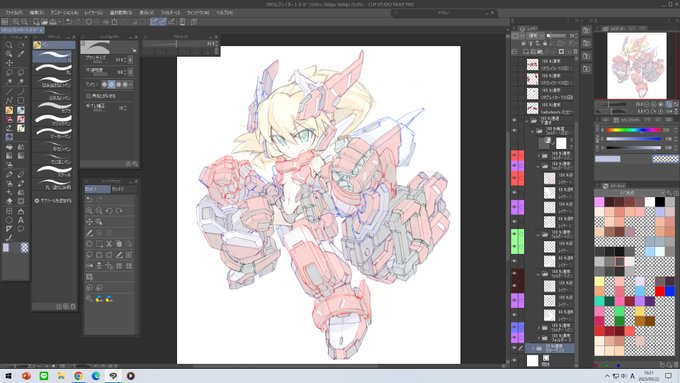Click Undo icon in Quick Access panel

[x=89, y=199]
